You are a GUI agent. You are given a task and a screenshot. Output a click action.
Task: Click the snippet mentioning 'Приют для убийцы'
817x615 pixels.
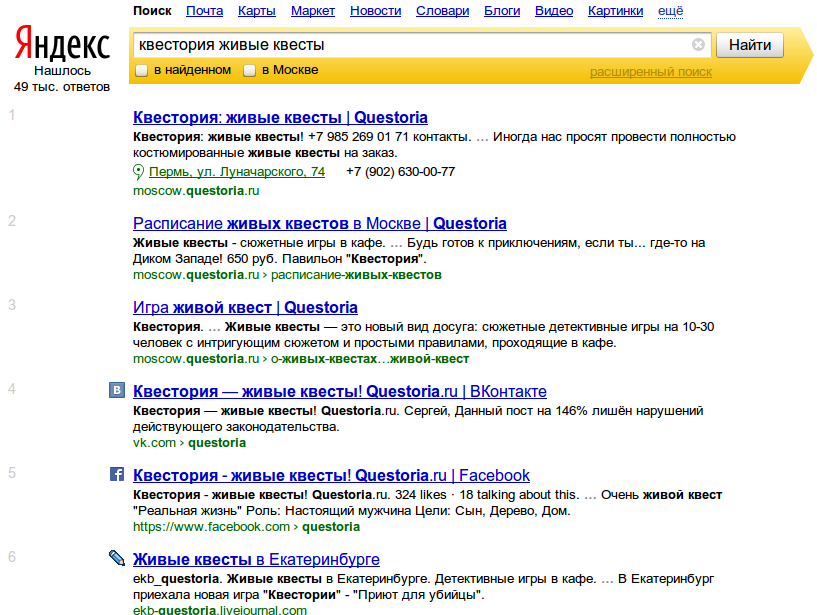[x=423, y=586]
